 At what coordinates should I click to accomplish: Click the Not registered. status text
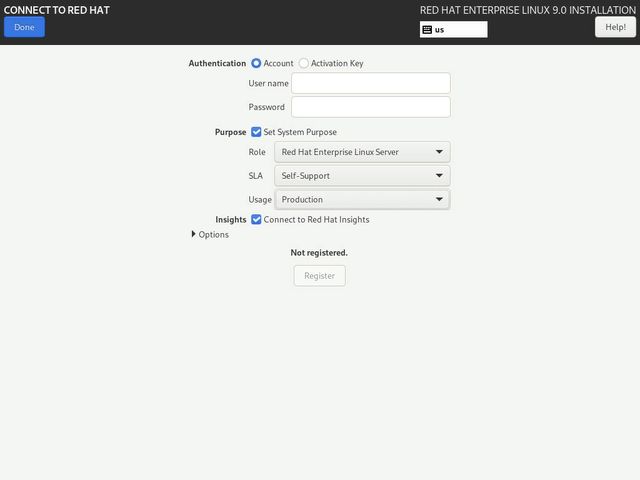coord(319,253)
